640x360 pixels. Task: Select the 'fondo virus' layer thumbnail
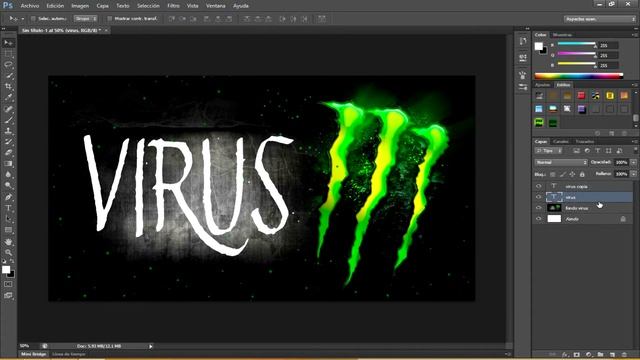coord(554,208)
